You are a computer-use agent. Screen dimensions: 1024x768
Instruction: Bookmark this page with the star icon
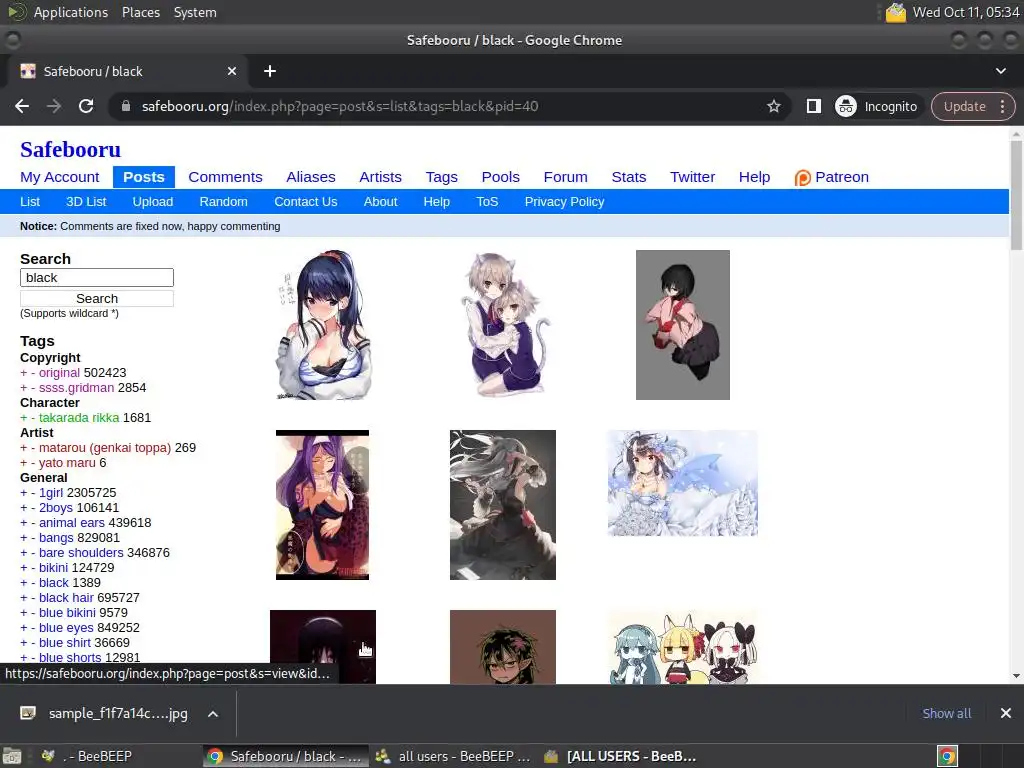coord(774,106)
